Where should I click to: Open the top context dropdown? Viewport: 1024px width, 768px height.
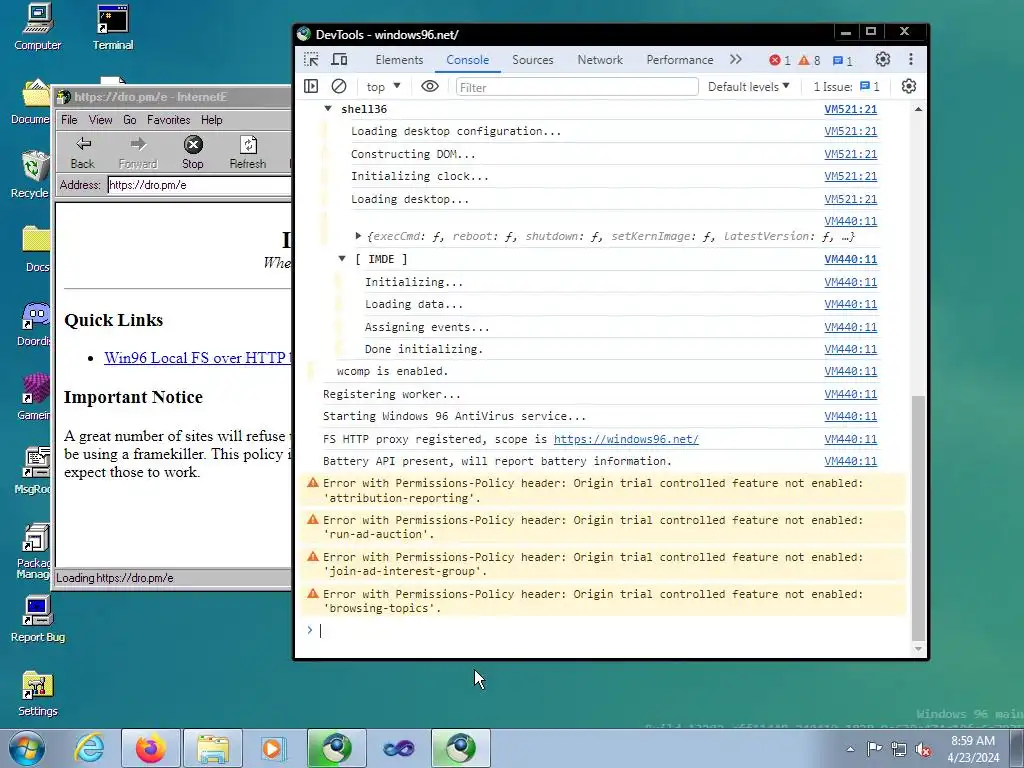click(x=383, y=86)
